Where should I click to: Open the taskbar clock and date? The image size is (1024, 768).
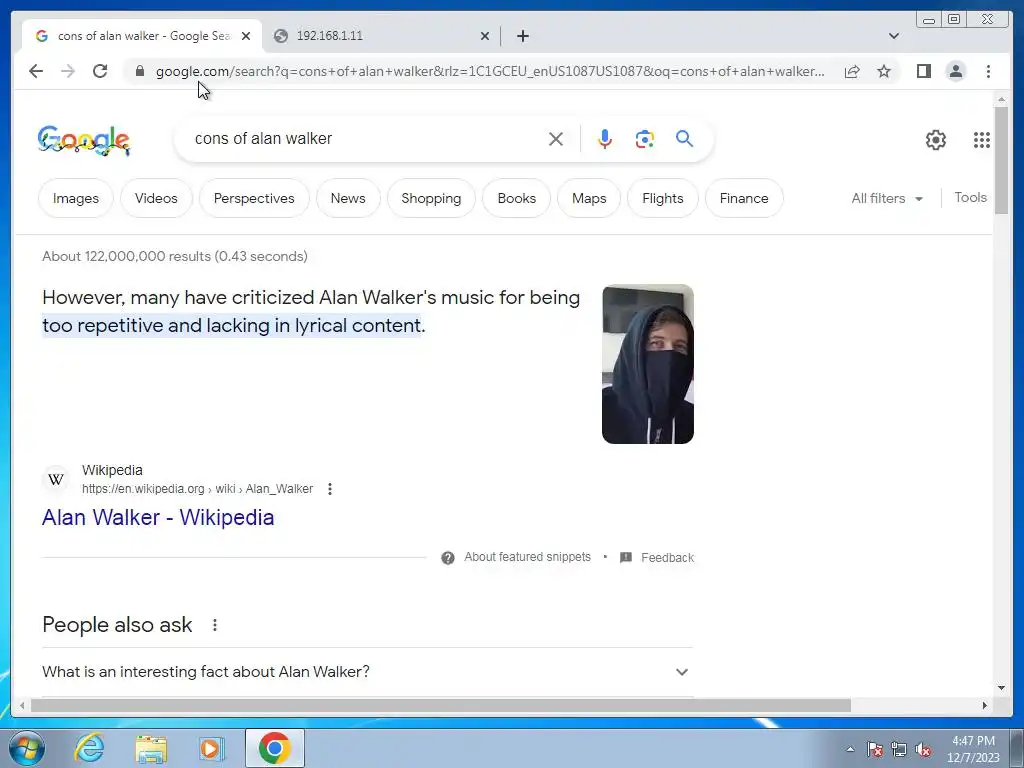973,749
